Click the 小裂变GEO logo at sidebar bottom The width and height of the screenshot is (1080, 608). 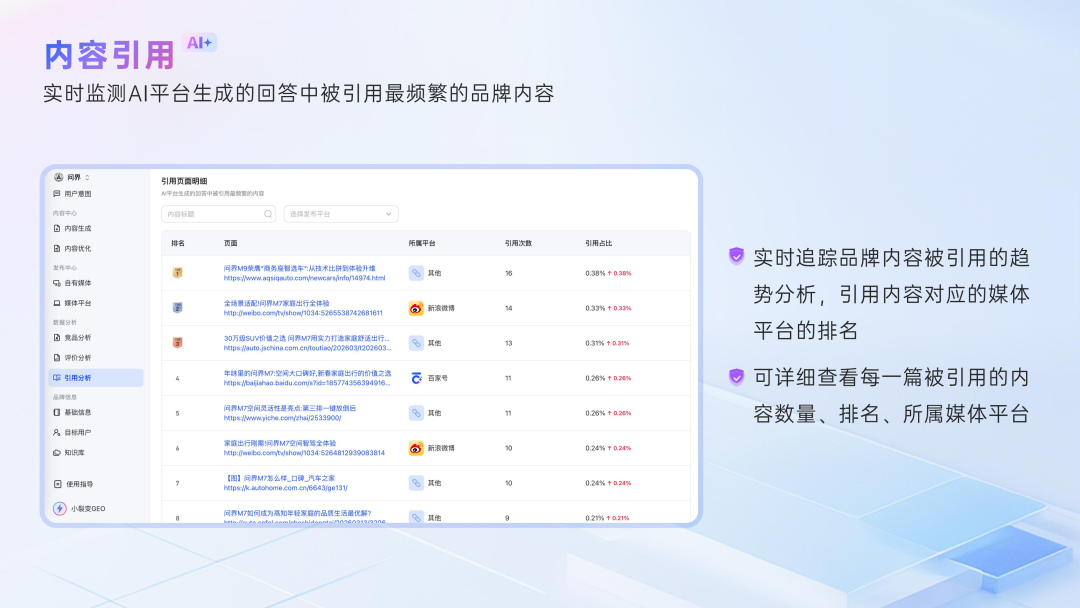coord(61,507)
